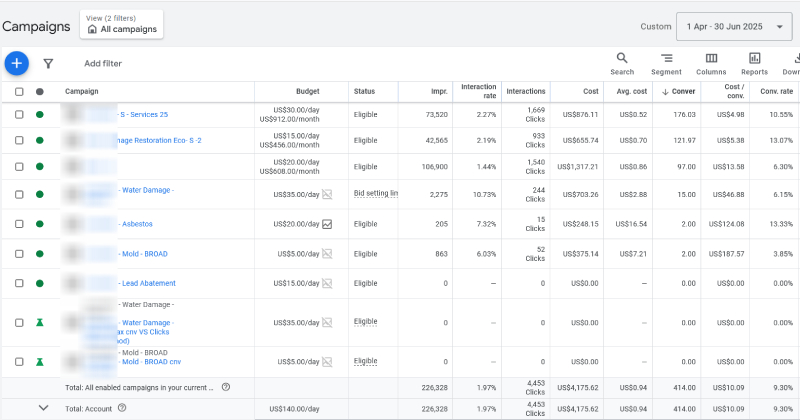The image size is (800, 420).
Task: Click the 176.03 conversions value
Action: tap(684, 114)
